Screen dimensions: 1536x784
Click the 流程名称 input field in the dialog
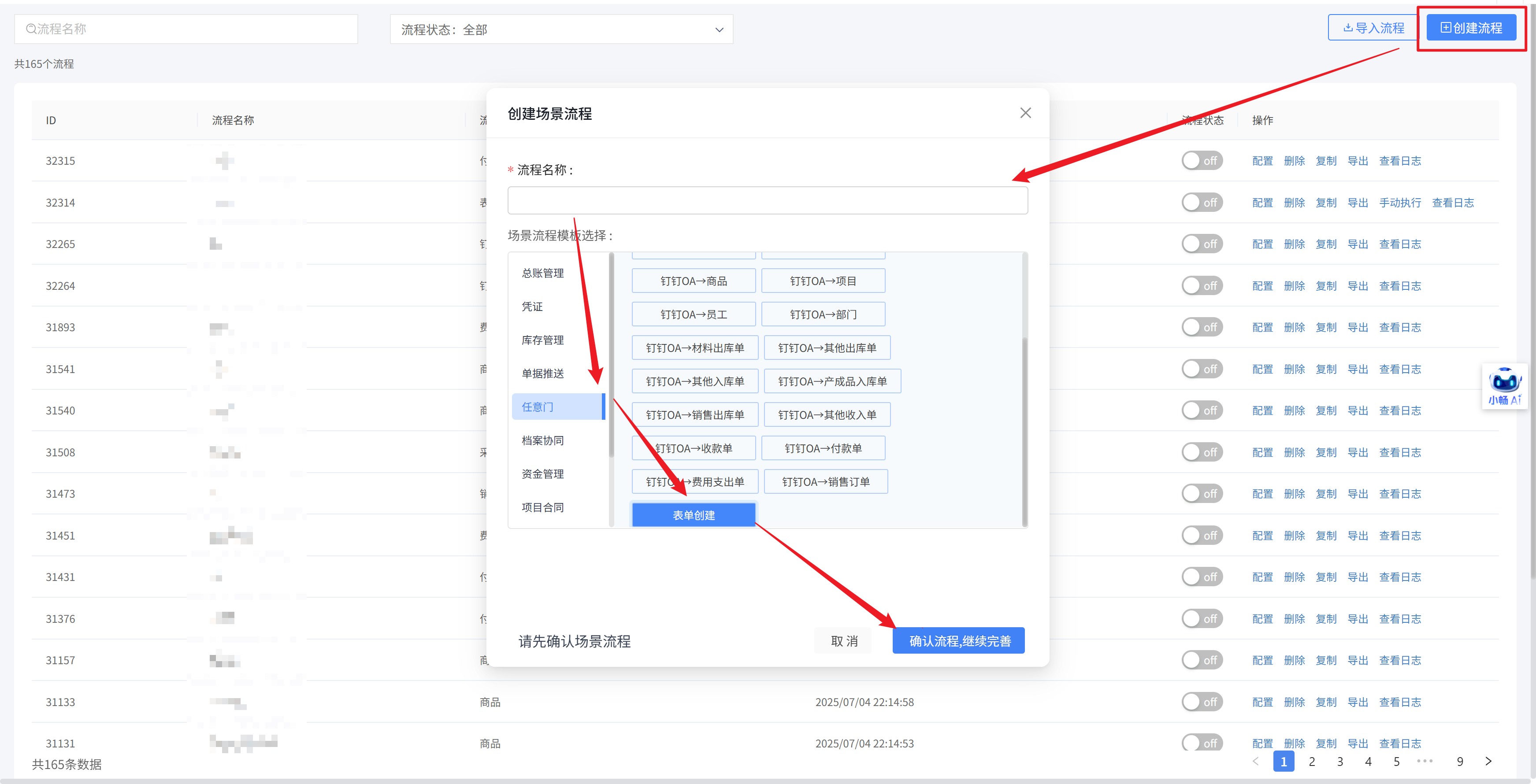(x=767, y=201)
